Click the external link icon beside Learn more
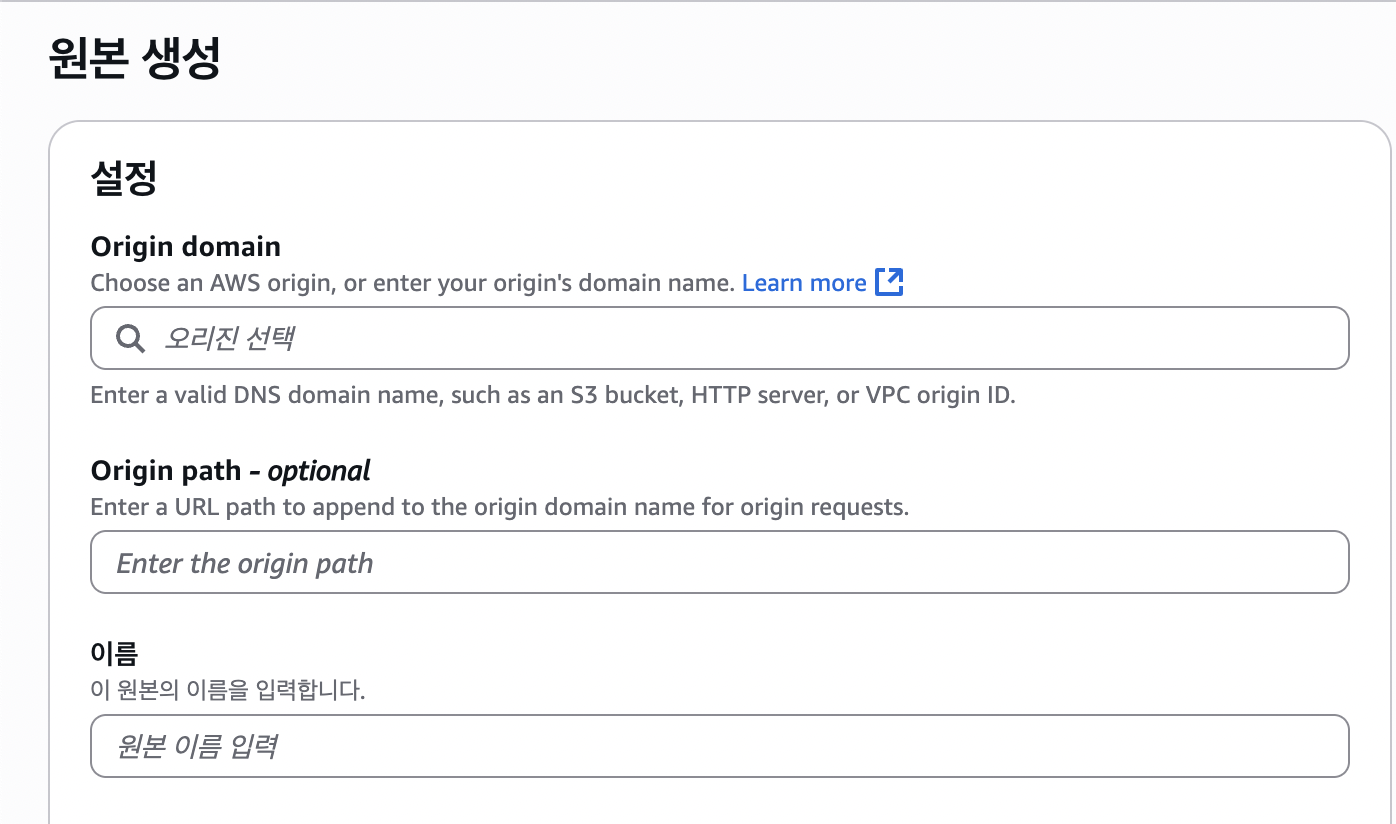 pos(889,283)
